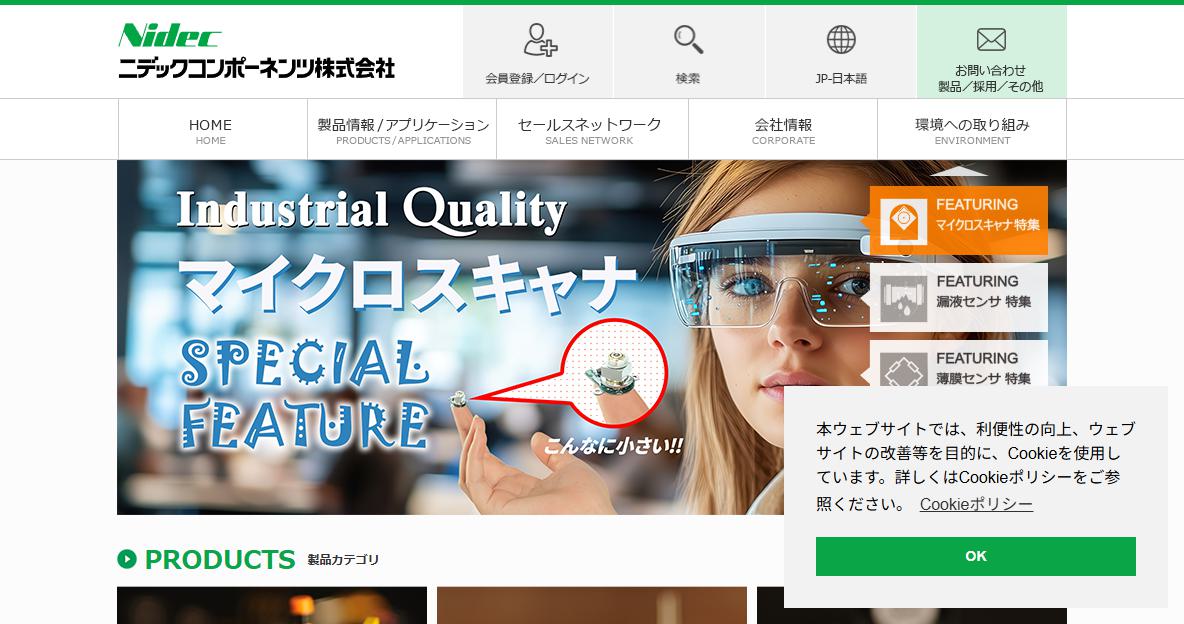Viewport: 1184px width, 624px height.
Task: Open contact via the envelope icon
Action: pyautogui.click(x=991, y=39)
